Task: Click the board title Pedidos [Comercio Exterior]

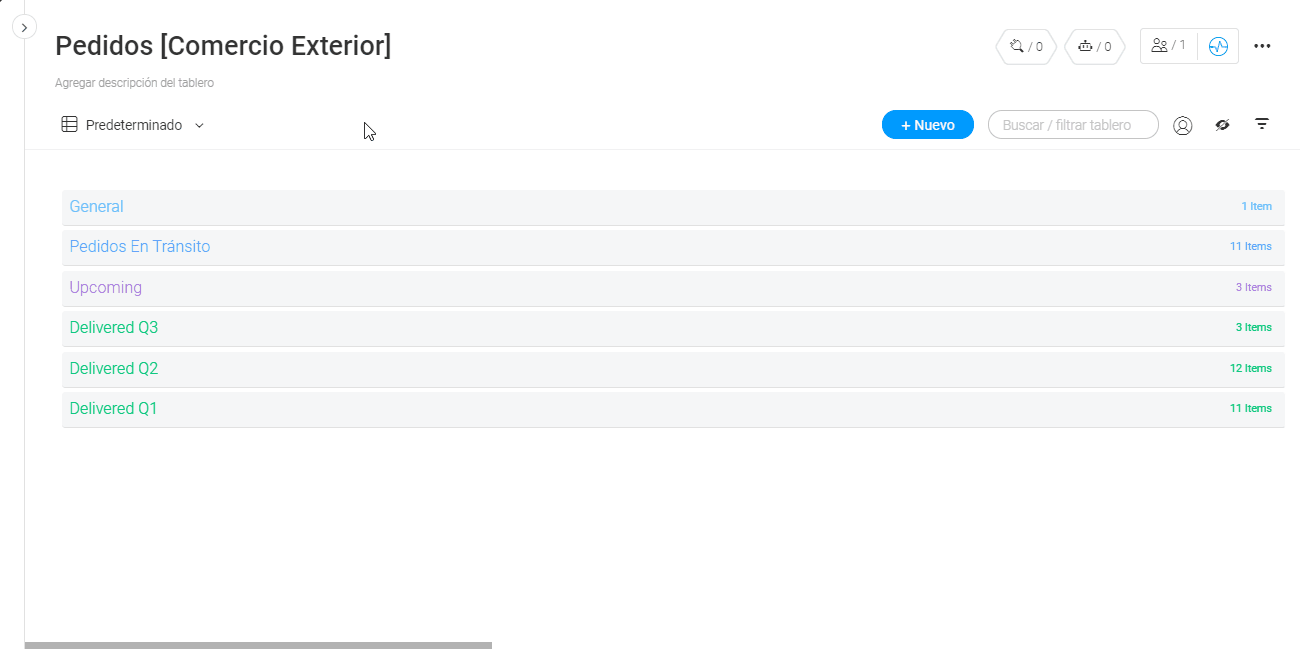Action: coord(223,46)
